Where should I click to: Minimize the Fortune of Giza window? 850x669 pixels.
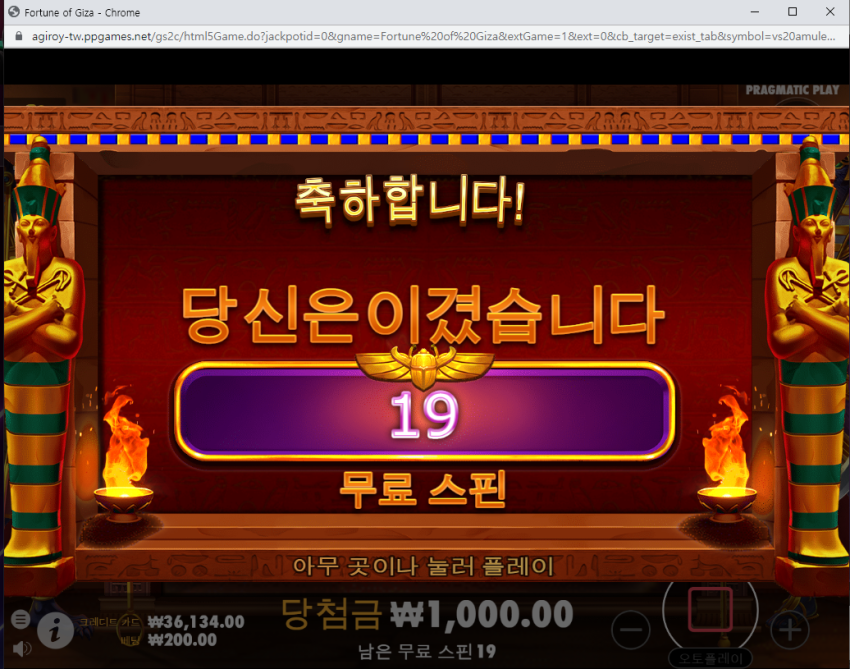tap(755, 11)
